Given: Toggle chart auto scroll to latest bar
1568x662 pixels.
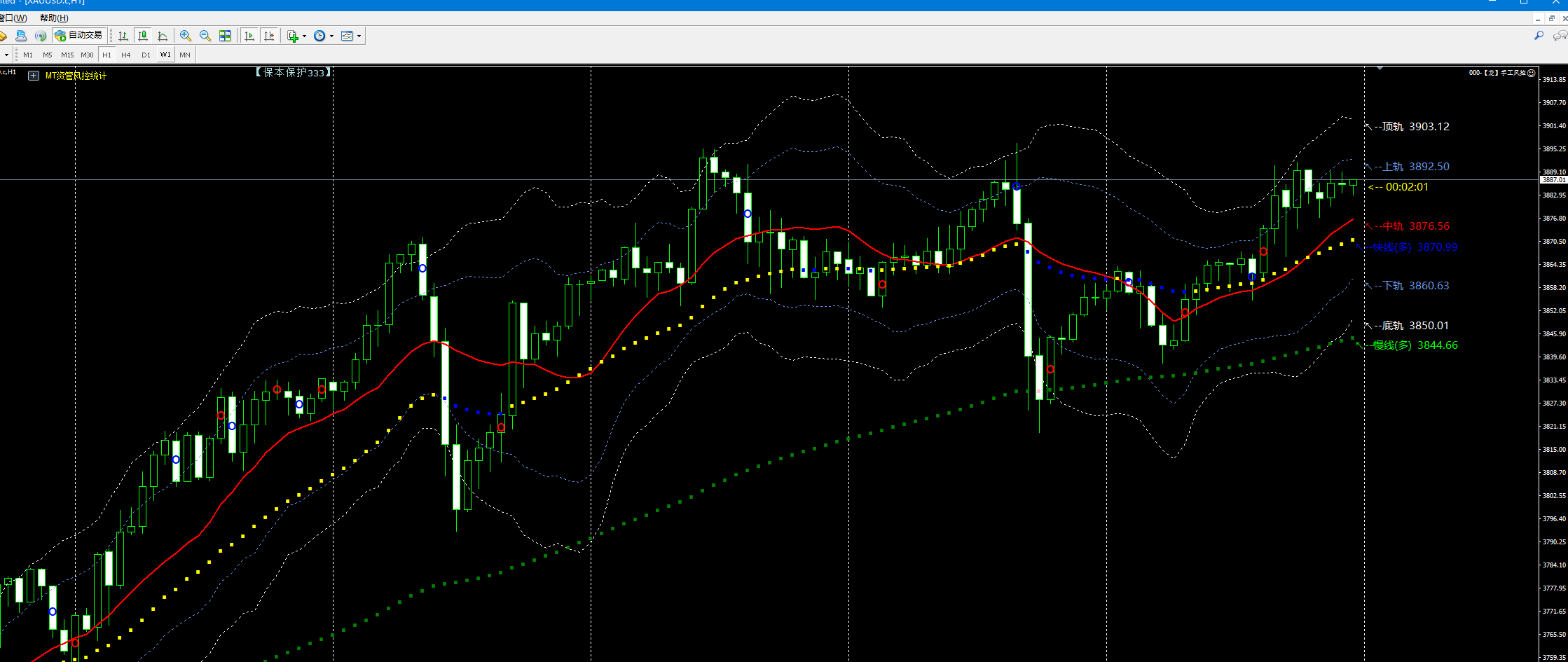Looking at the screenshot, I should coord(249,36).
